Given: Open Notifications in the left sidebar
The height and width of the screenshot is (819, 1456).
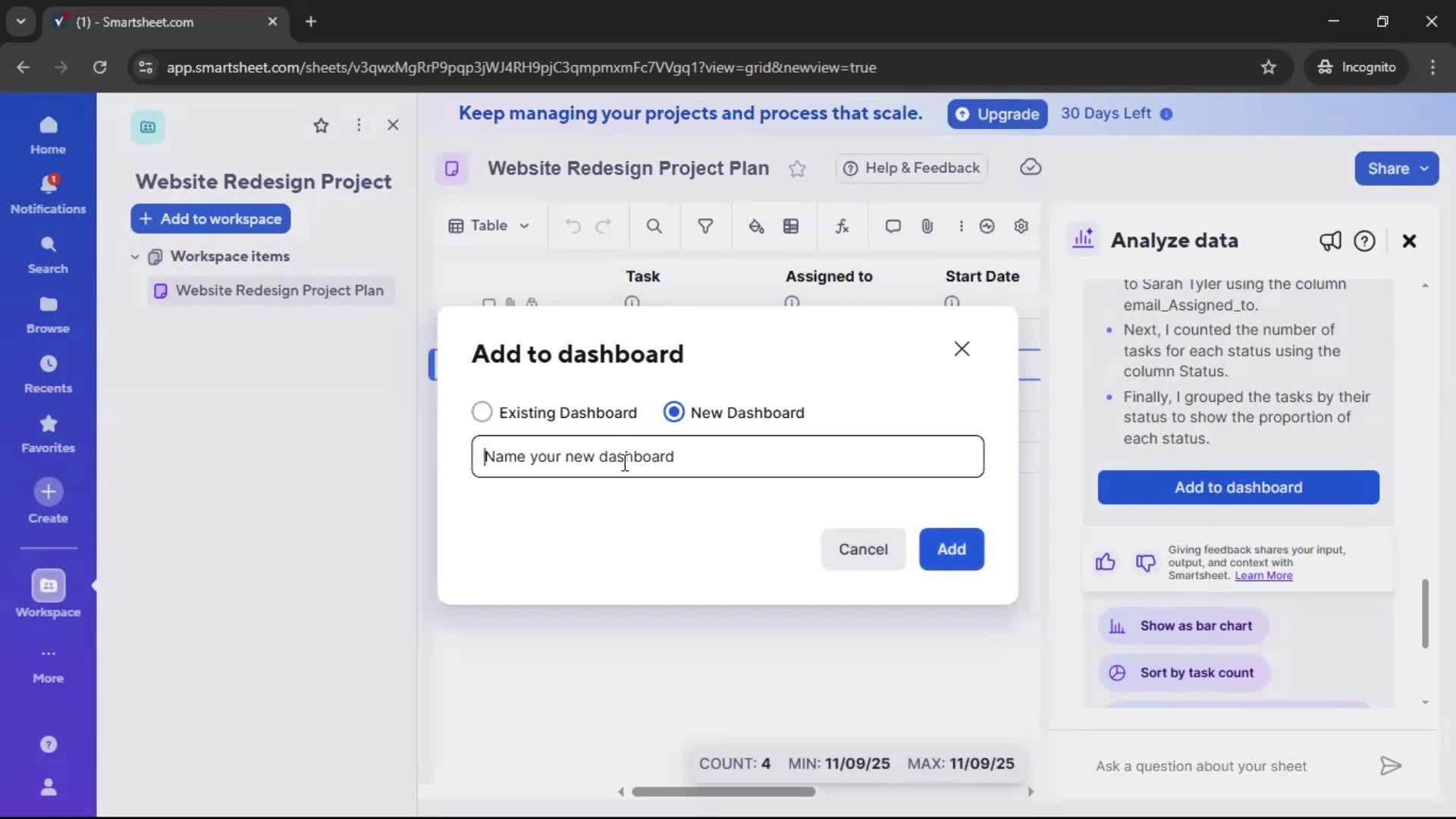Looking at the screenshot, I should 48,193.
